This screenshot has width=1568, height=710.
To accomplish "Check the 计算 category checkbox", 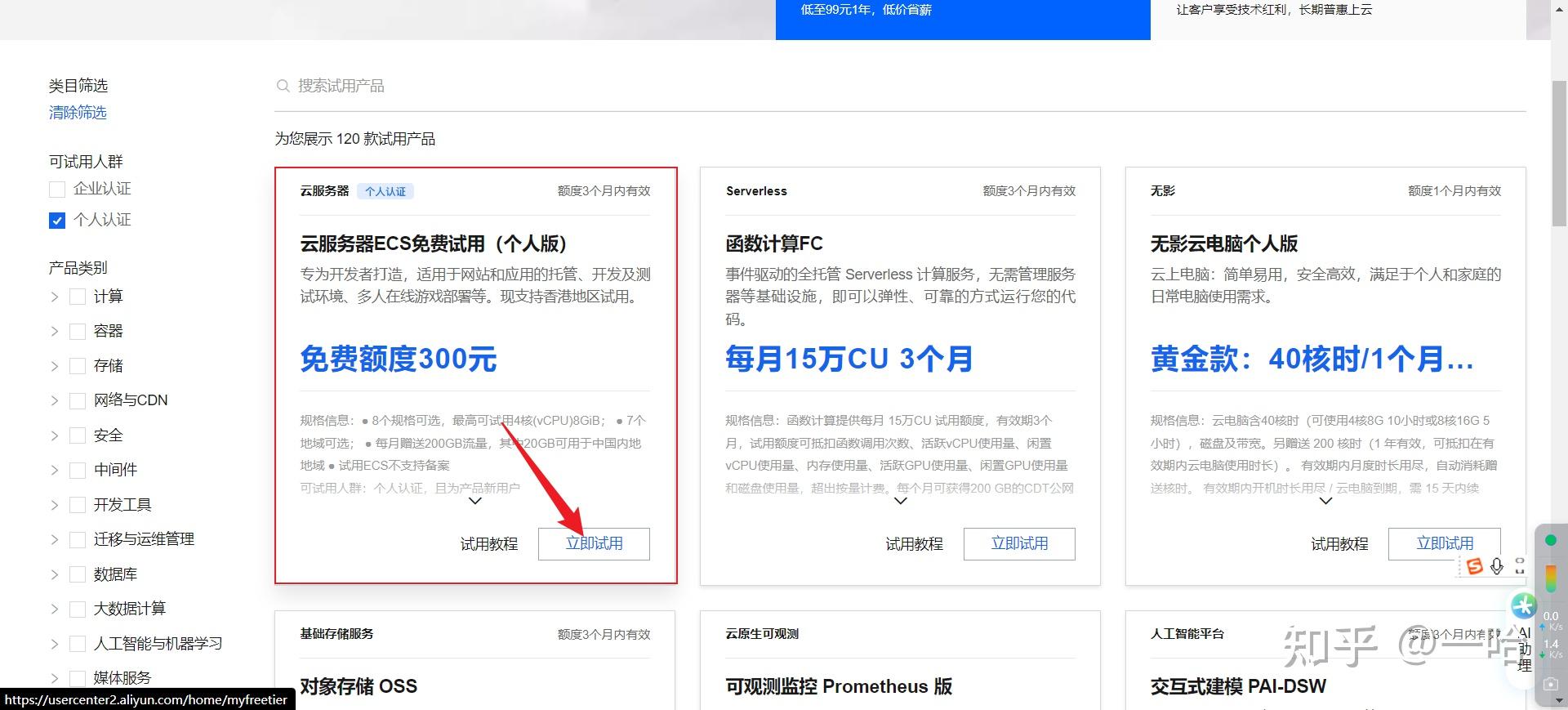I will (x=78, y=297).
